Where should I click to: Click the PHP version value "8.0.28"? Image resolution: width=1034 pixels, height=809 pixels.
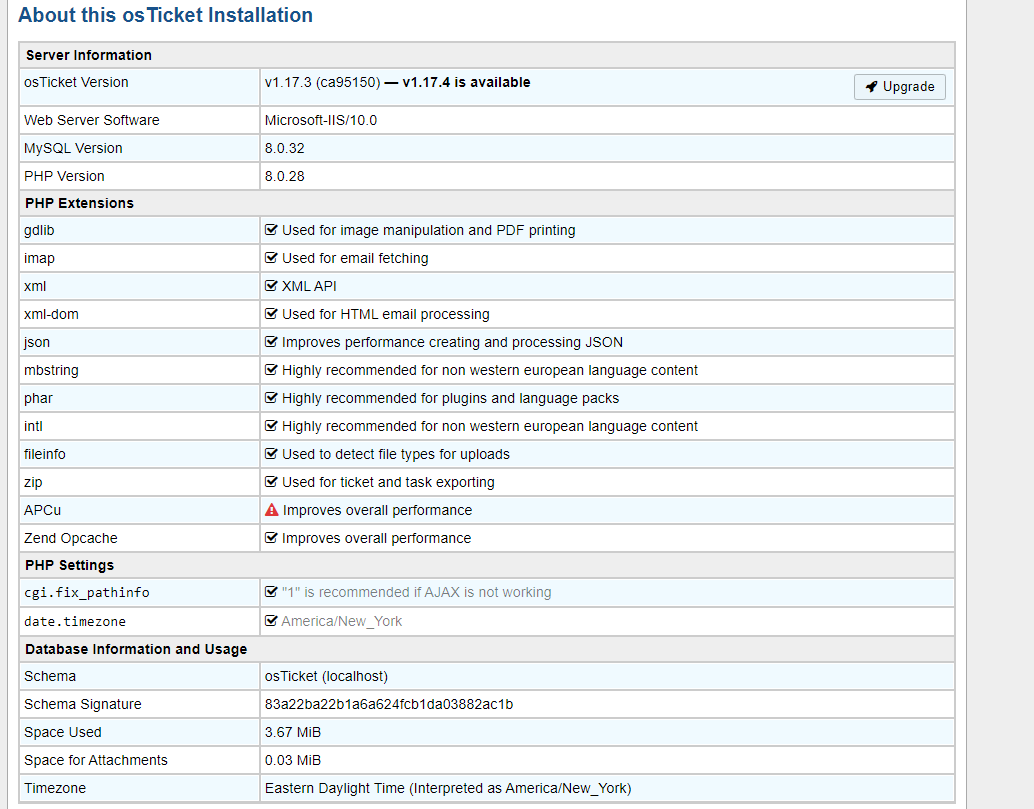pyautogui.click(x=285, y=176)
